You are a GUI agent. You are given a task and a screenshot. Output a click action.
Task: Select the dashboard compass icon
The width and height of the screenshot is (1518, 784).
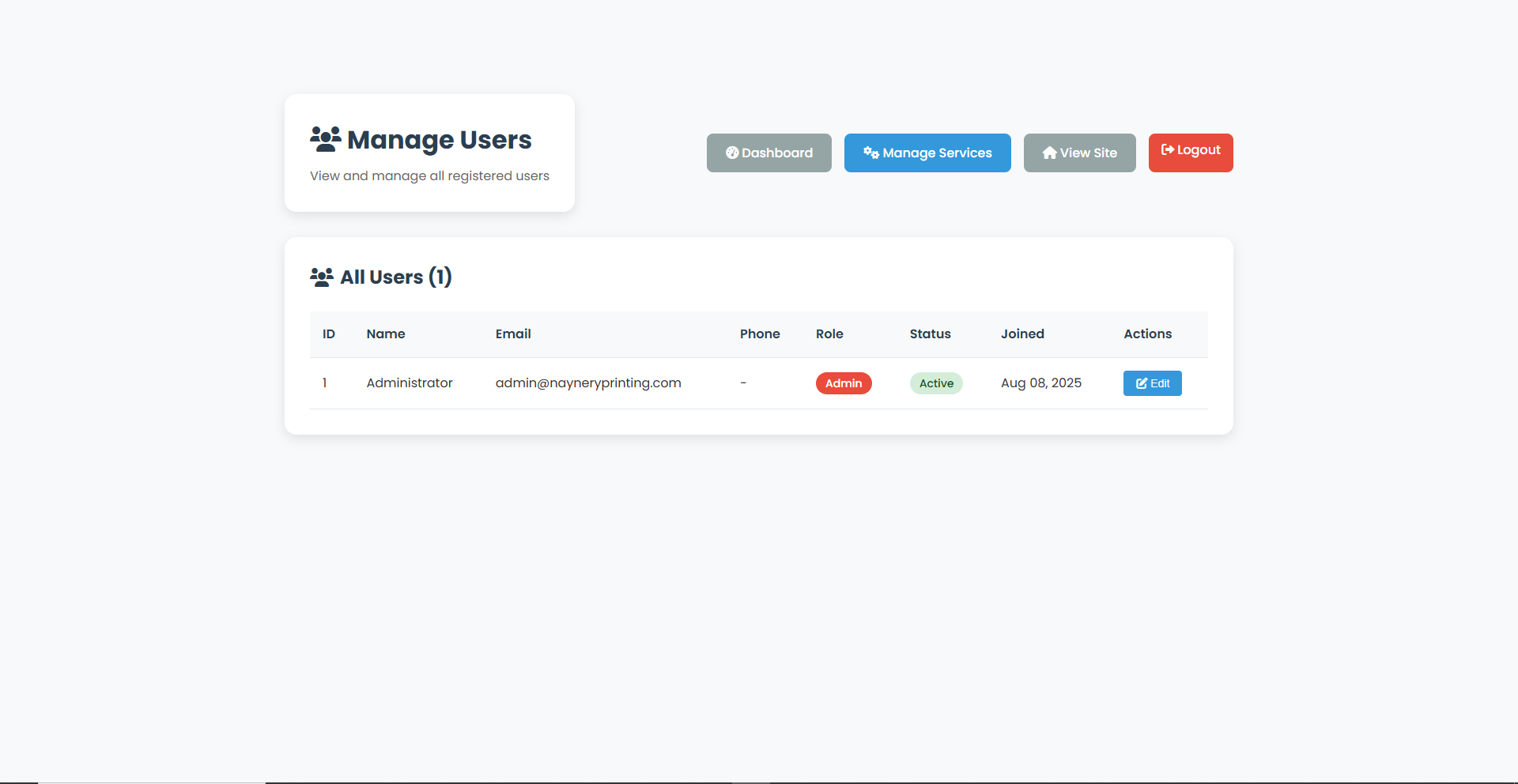pyautogui.click(x=732, y=153)
